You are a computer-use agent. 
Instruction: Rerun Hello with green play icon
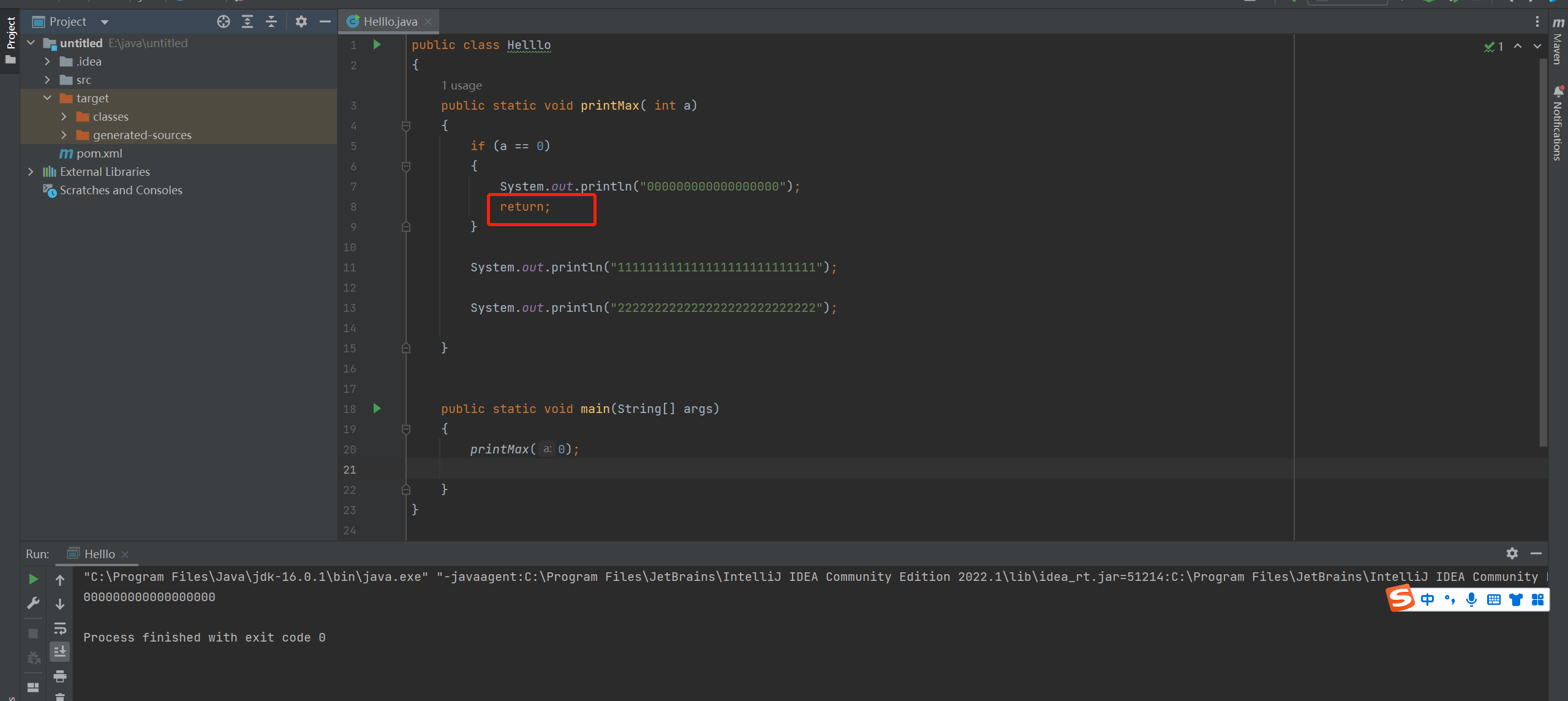tap(34, 579)
